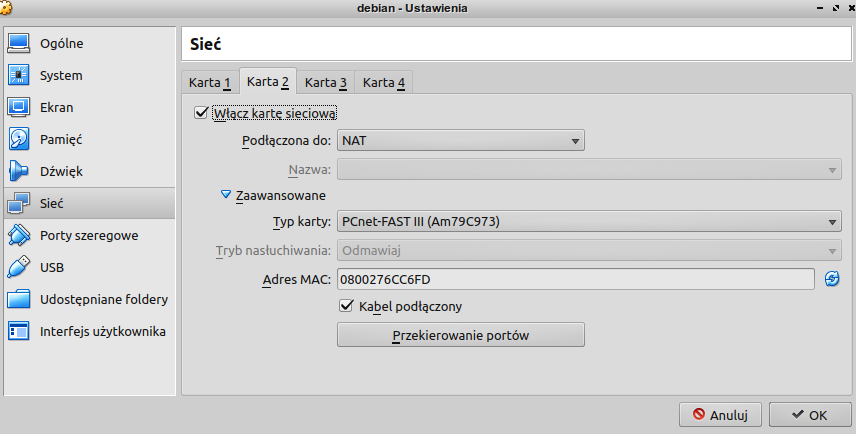Open the Porty szeregowe connector icon
This screenshot has width=856, height=434.
(19, 235)
